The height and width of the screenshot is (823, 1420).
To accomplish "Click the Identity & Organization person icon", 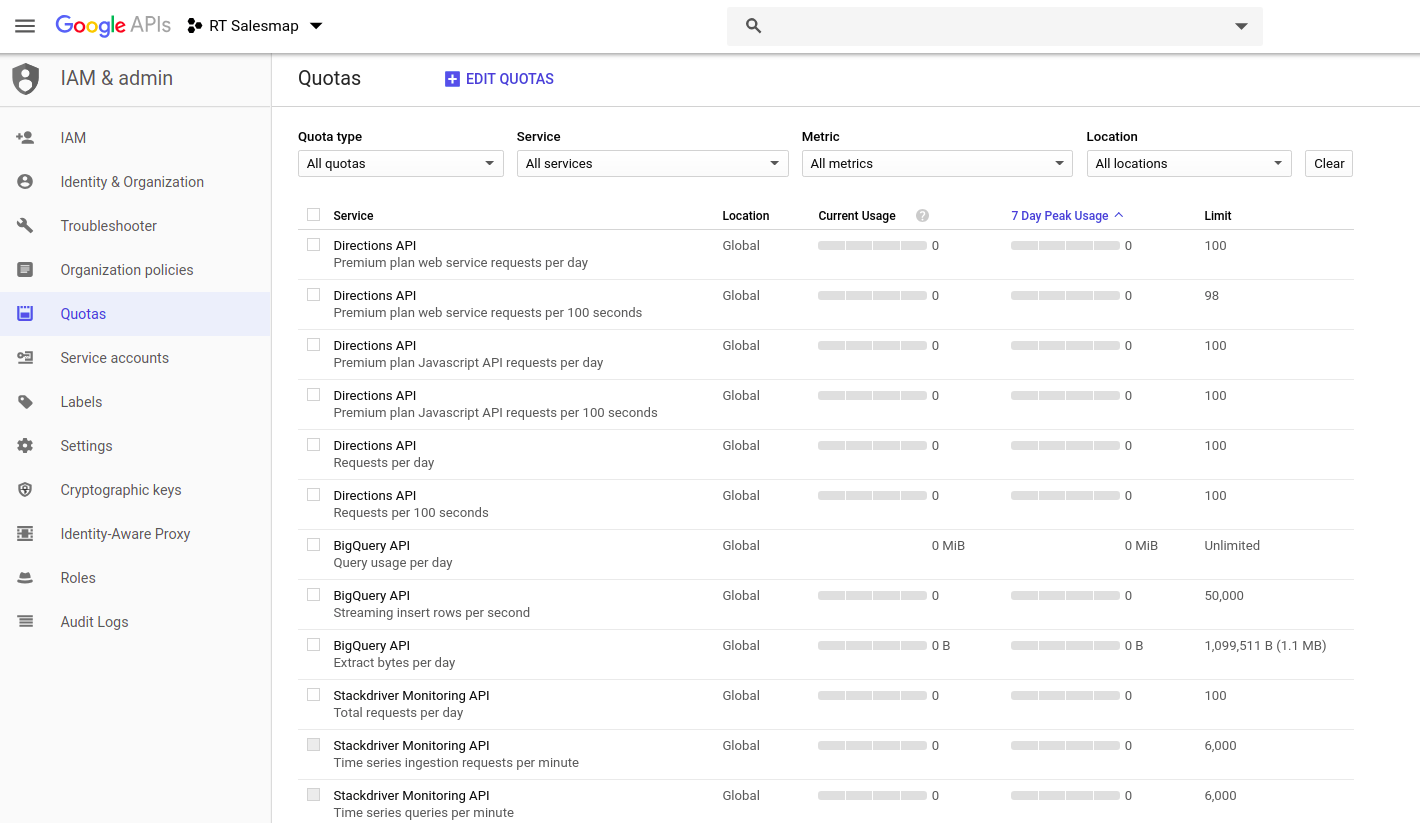I will point(25,182).
